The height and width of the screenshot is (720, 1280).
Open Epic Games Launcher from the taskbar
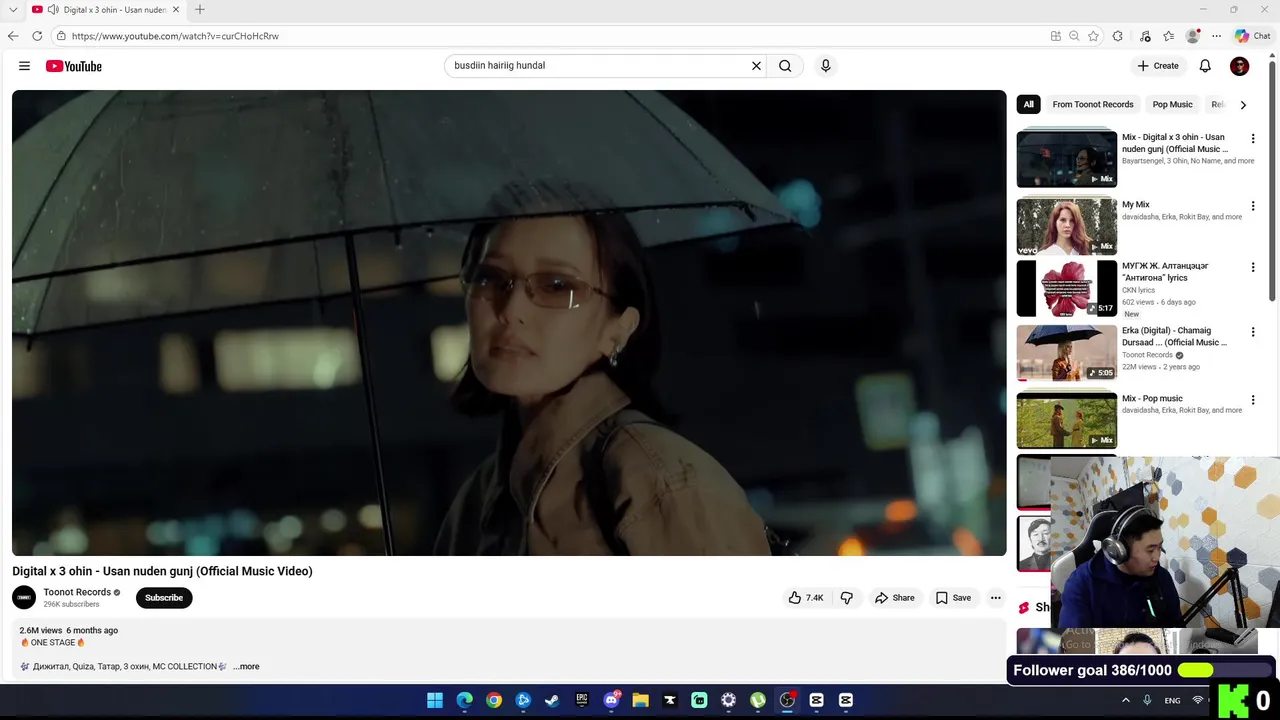582,700
